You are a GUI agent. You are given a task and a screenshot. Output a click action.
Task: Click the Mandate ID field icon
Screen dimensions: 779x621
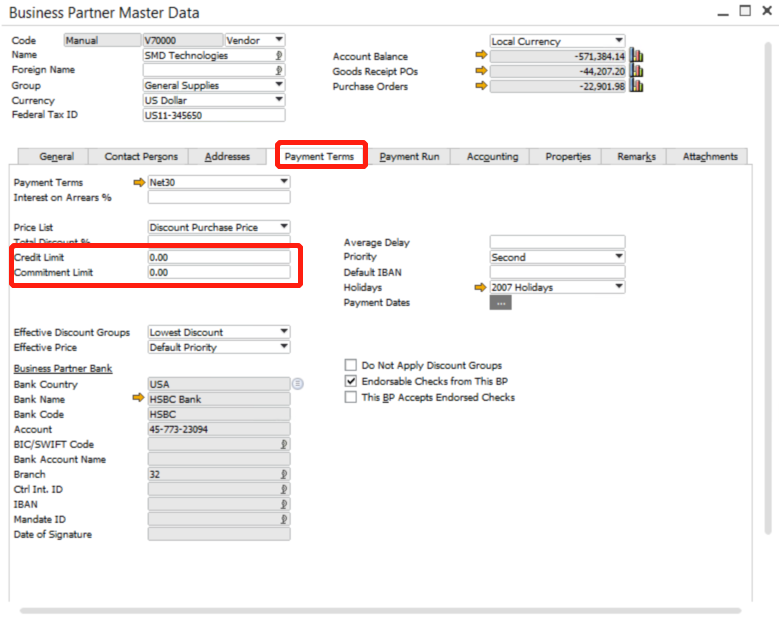coord(284,519)
